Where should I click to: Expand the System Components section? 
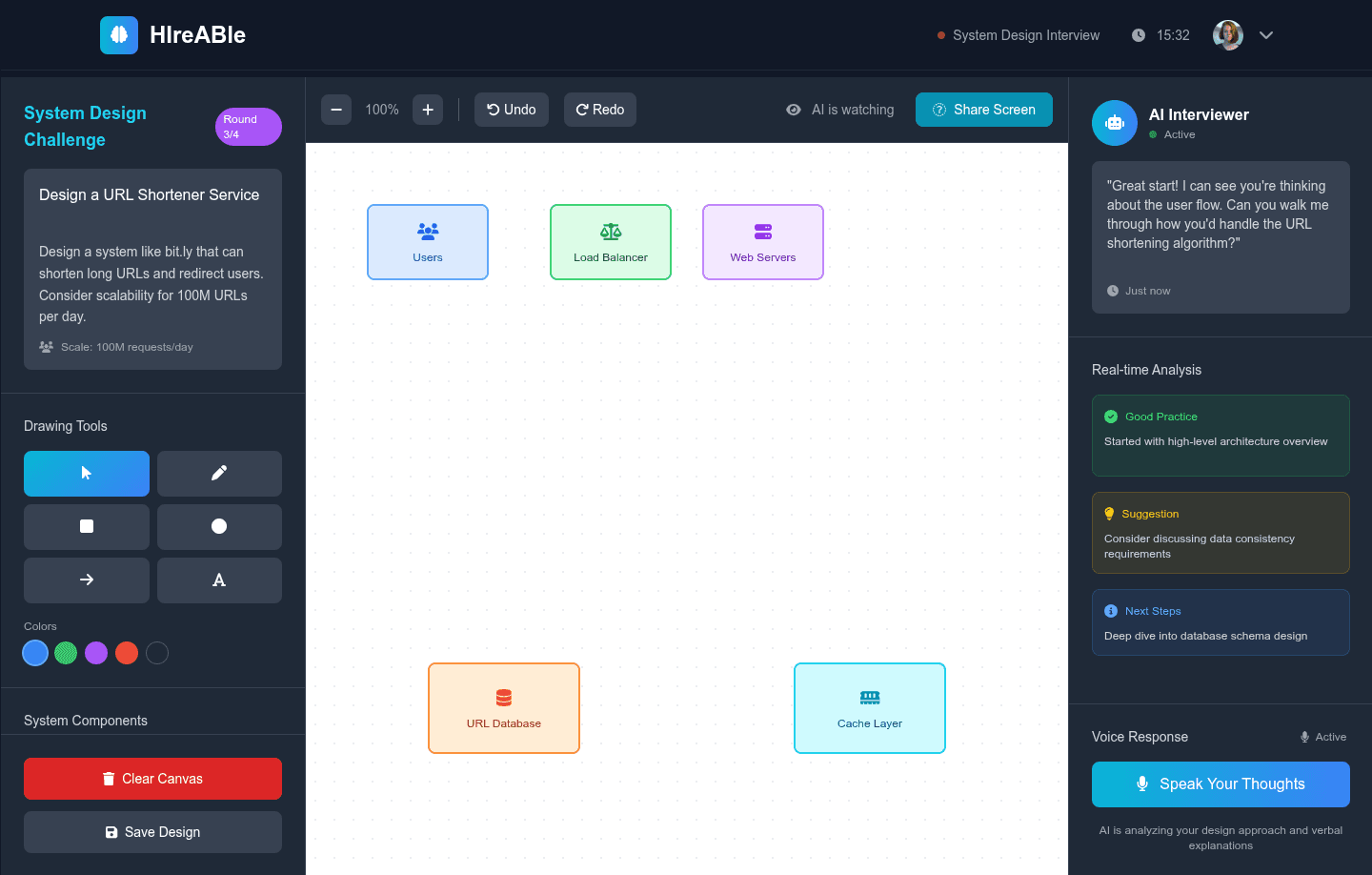[x=85, y=721]
